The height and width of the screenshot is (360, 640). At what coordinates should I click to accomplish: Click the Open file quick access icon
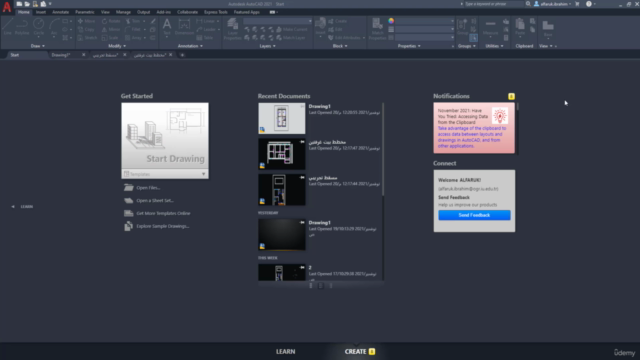click(x=27, y=4)
